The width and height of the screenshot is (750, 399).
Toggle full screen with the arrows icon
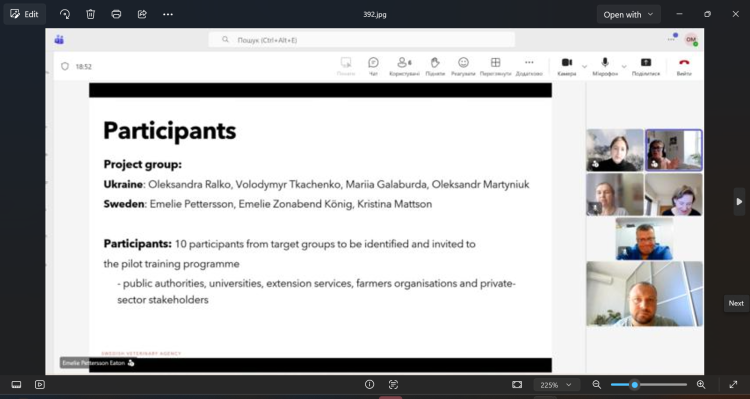pos(733,384)
